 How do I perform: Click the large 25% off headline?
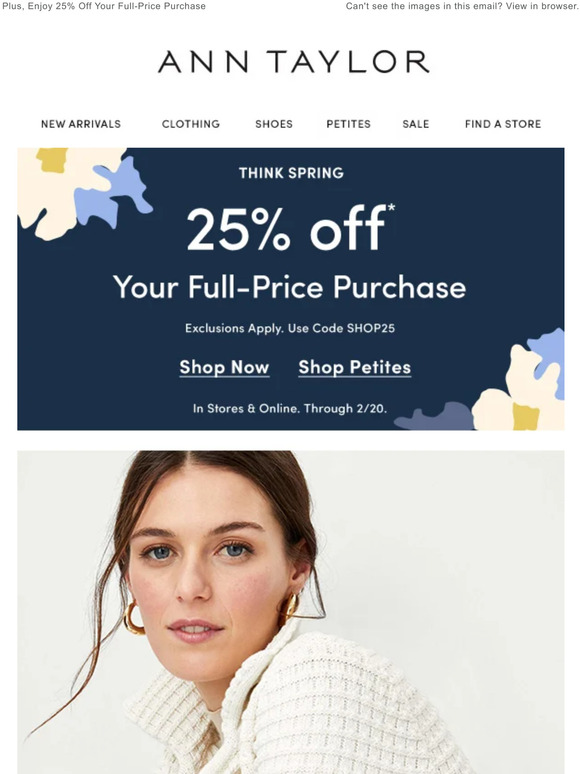click(x=291, y=228)
